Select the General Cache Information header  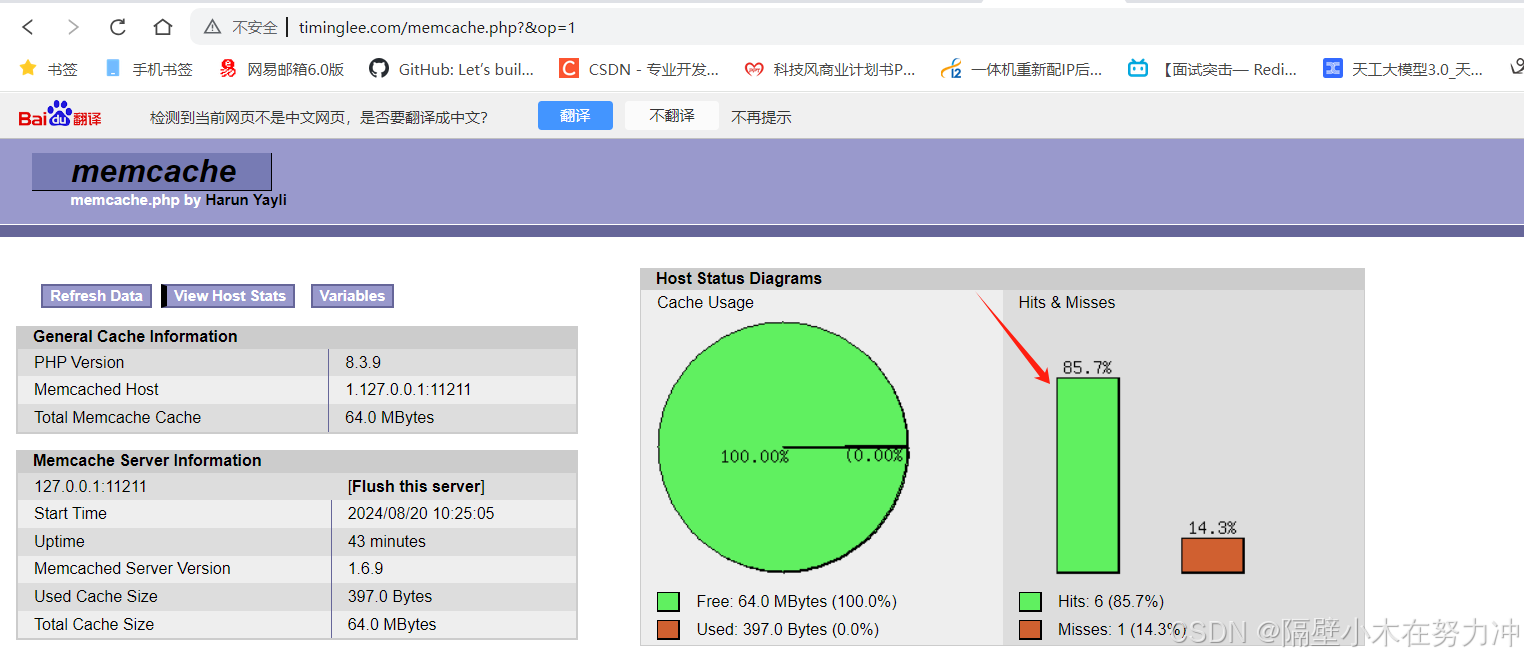[x=135, y=337]
